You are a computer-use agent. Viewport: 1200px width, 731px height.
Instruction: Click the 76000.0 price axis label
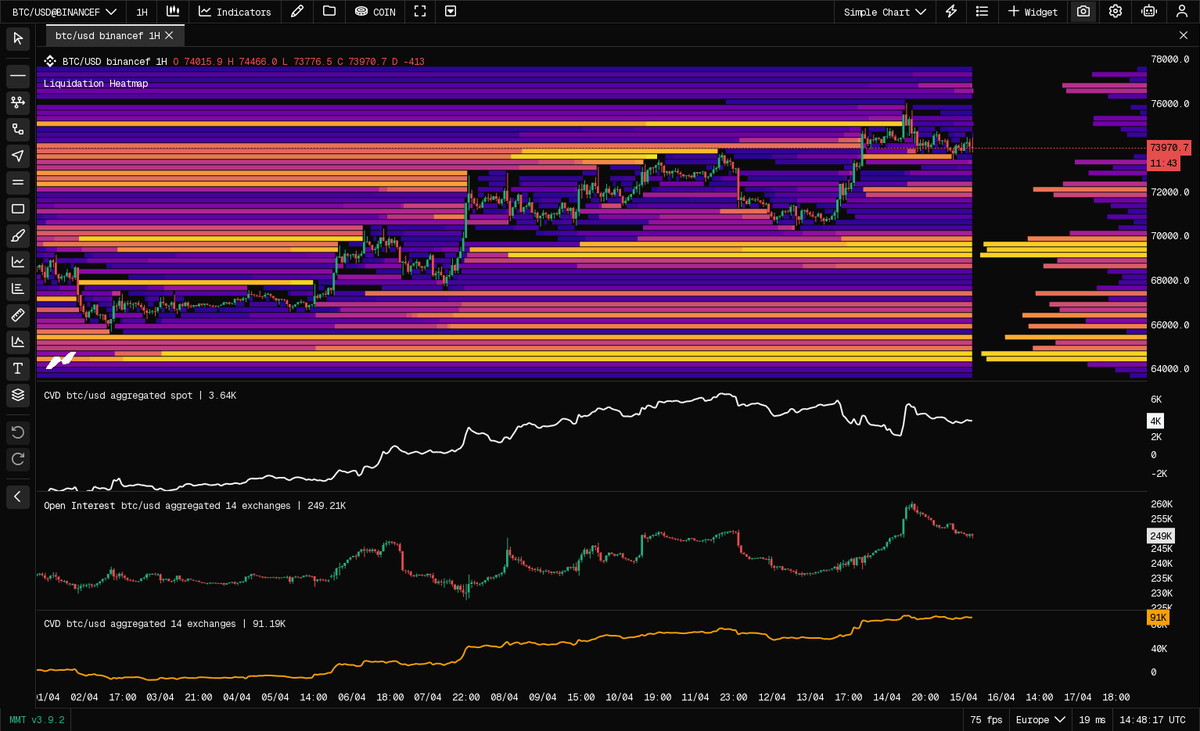(1171, 104)
